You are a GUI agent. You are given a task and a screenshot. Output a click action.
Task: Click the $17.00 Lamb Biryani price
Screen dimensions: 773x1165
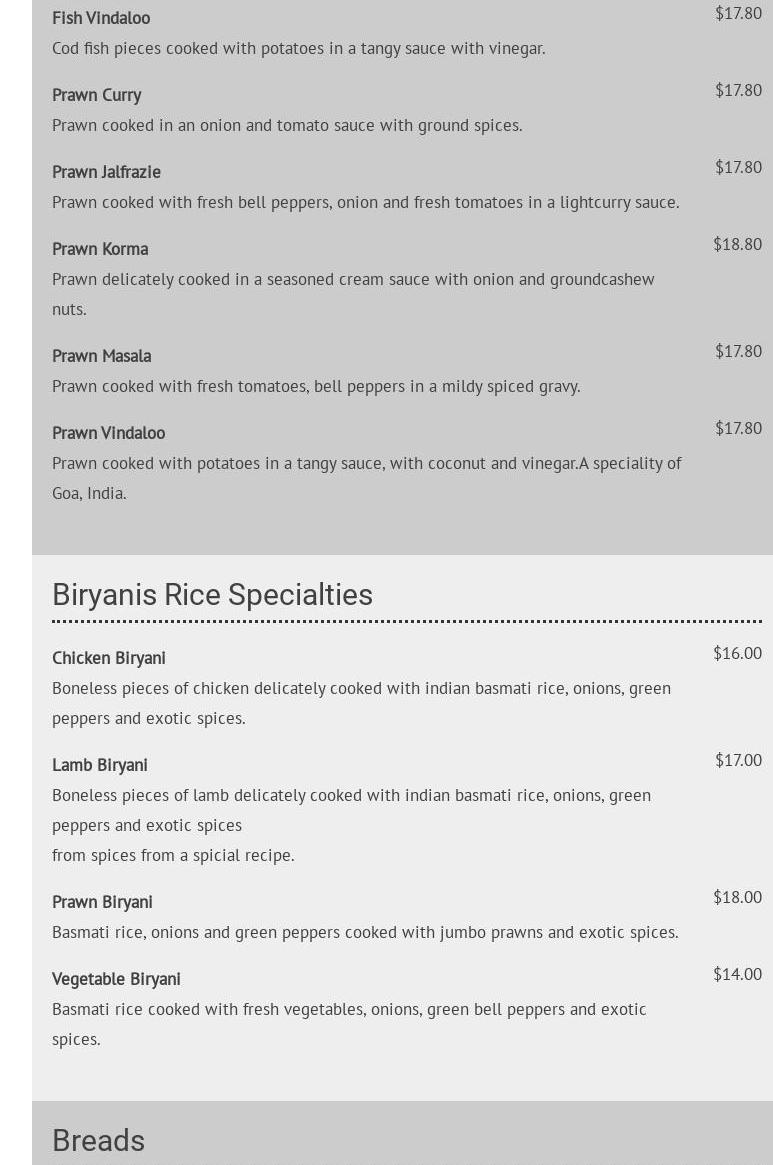tap(738, 760)
